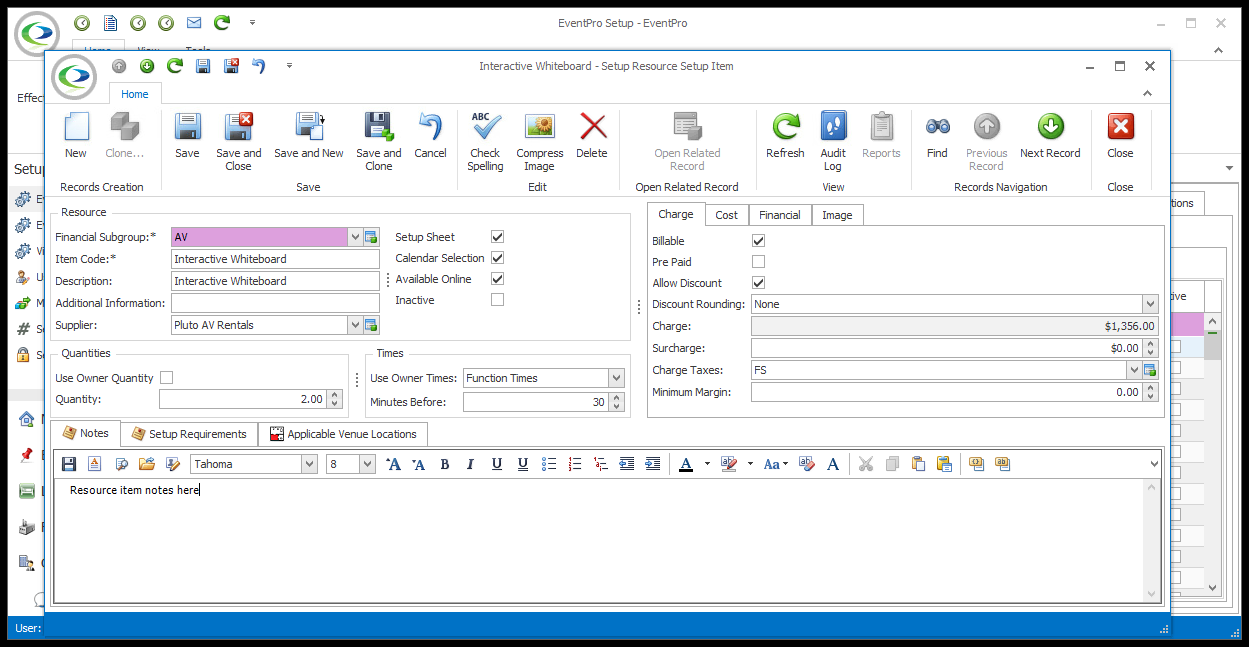Open the font size dropdown showing 8
1249x647 pixels.
coord(367,464)
